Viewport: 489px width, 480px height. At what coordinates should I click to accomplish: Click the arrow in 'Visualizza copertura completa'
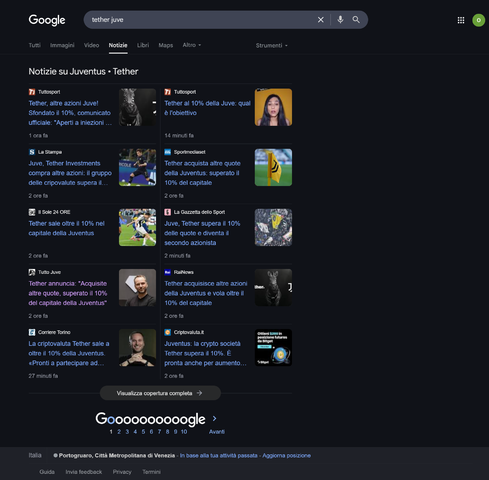(199, 393)
